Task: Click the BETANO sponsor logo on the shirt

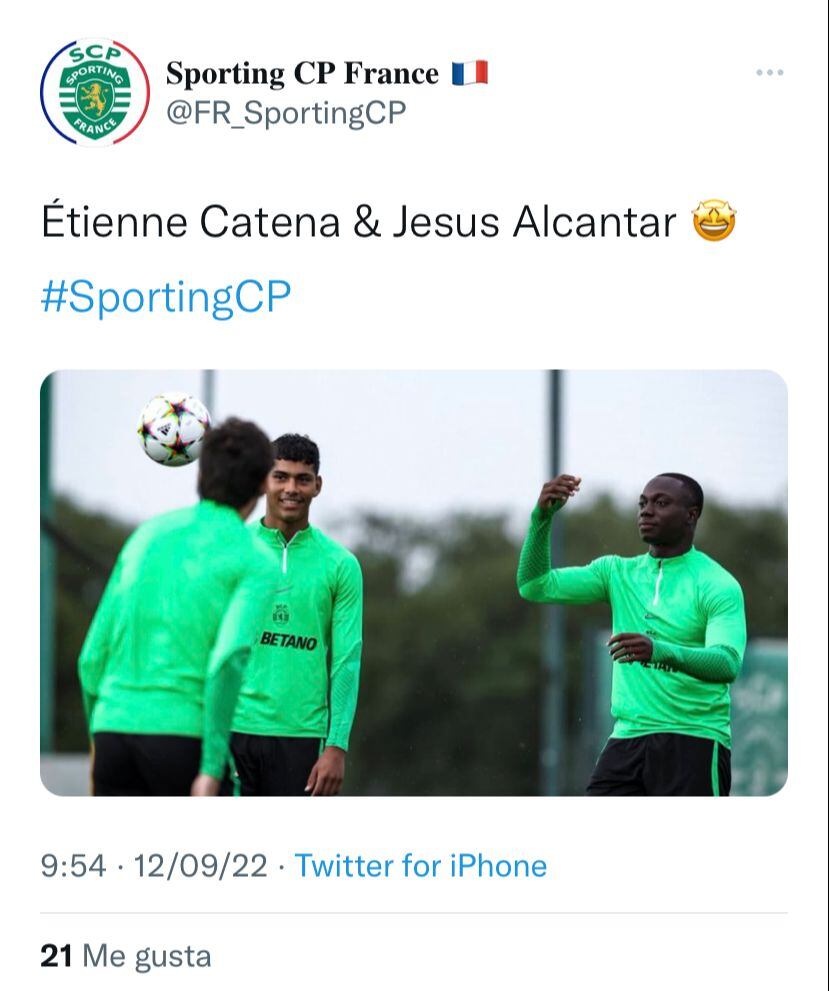Action: click(x=287, y=640)
